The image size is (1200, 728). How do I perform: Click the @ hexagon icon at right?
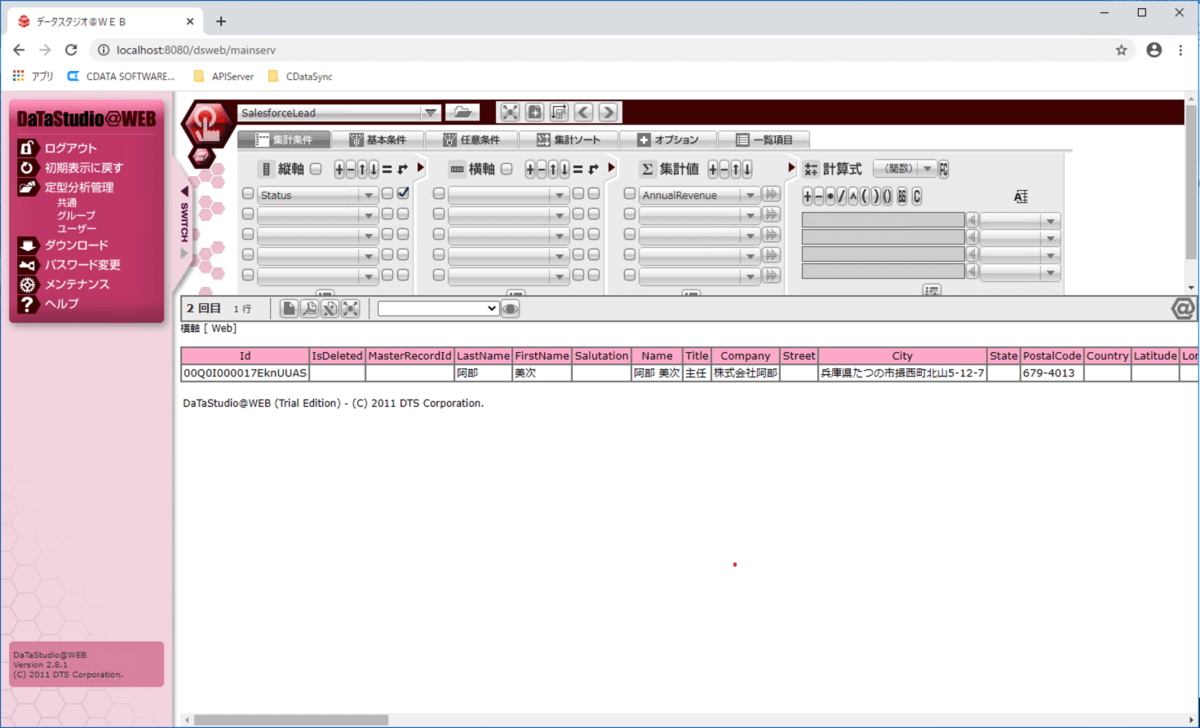1184,309
